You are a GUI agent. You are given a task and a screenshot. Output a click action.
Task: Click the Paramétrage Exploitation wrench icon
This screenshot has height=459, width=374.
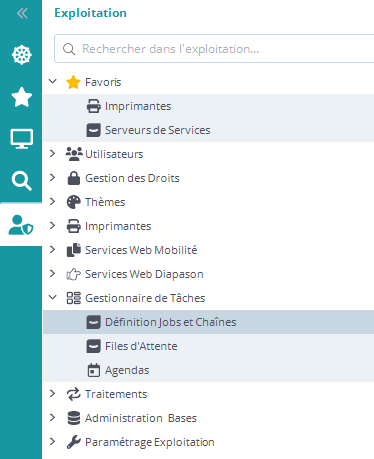click(x=73, y=442)
